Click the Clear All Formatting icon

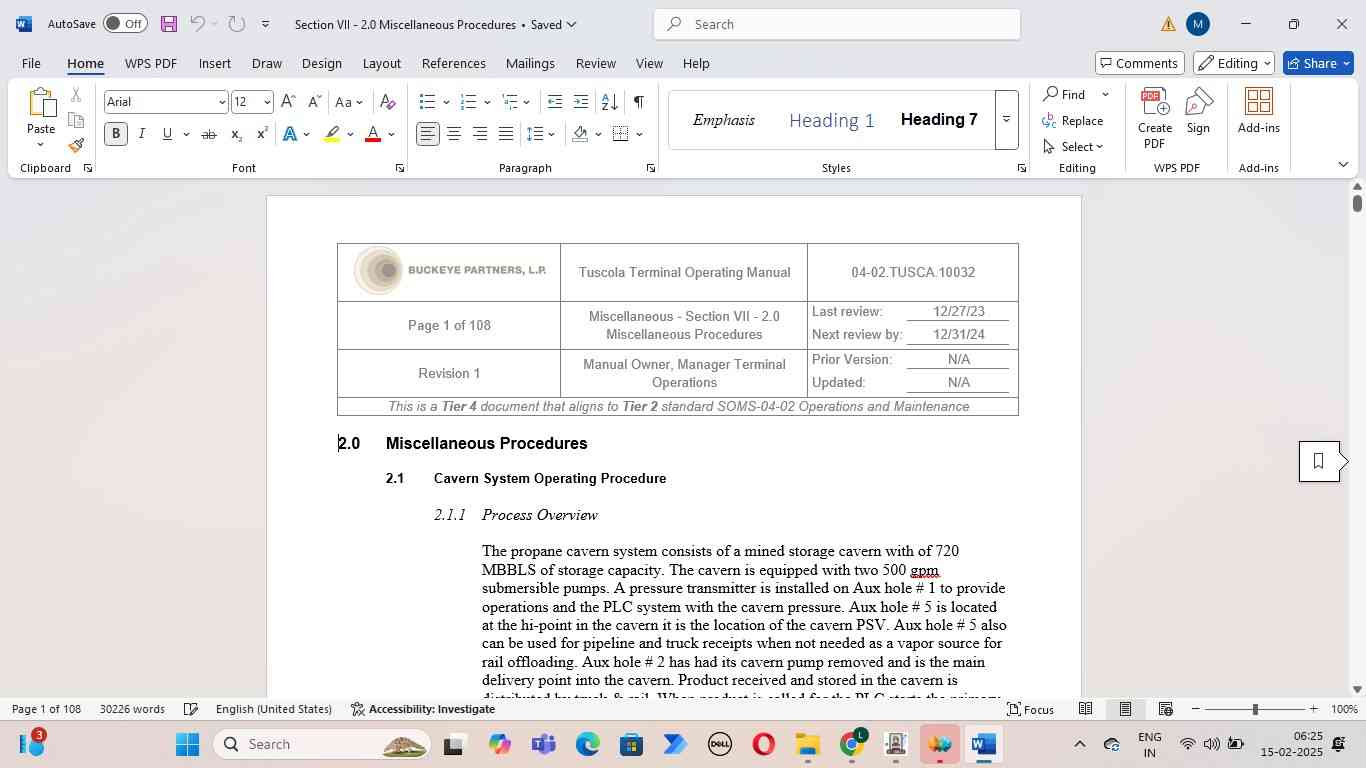pos(388,102)
